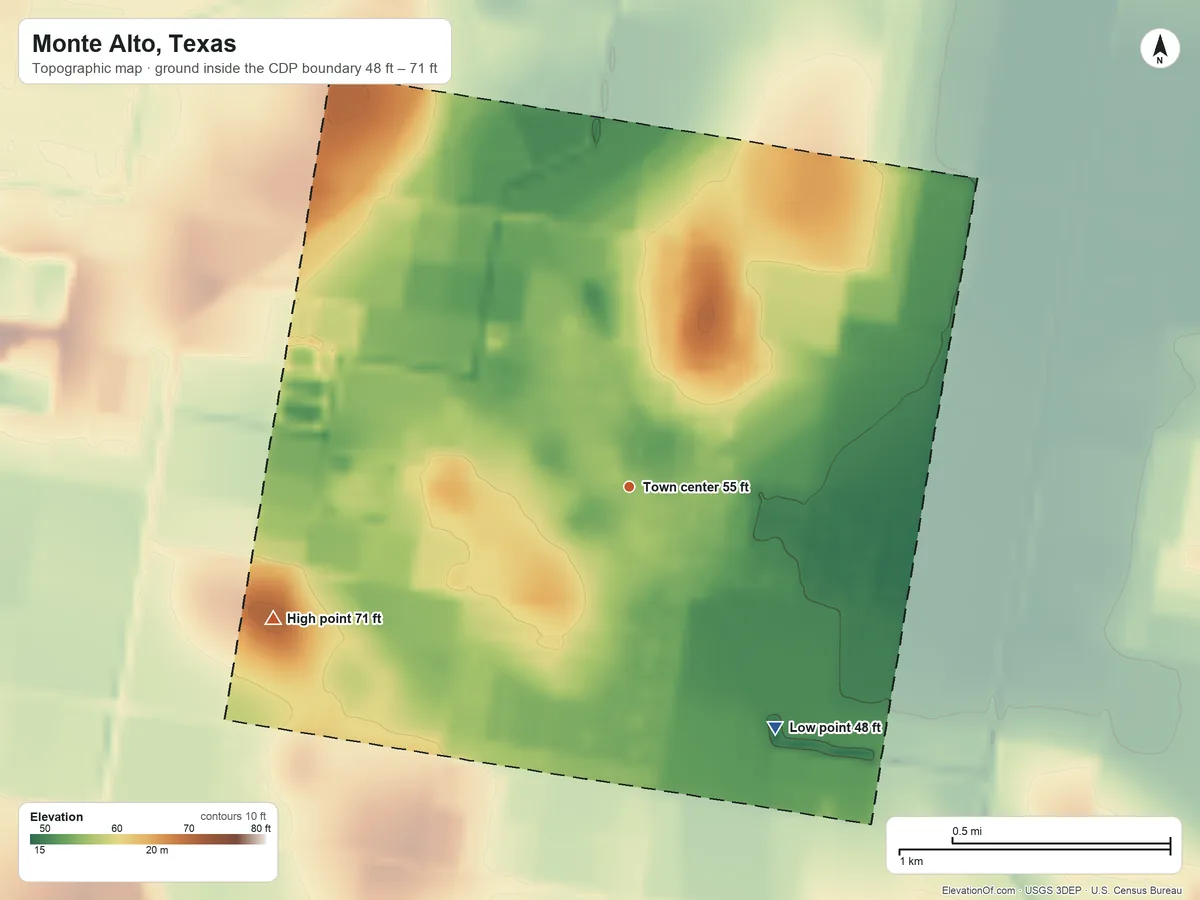Click the 0.5 mi scale bar label
This screenshot has width=1200, height=900.
click(x=967, y=832)
